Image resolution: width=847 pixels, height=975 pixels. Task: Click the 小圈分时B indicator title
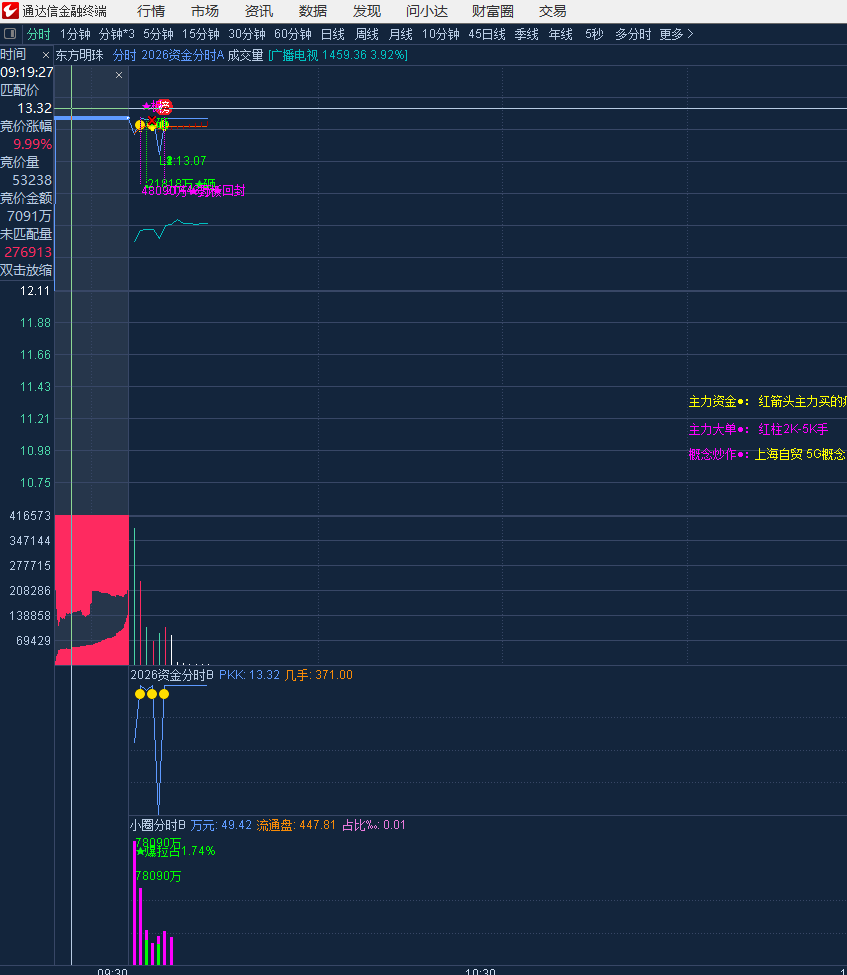tap(158, 825)
